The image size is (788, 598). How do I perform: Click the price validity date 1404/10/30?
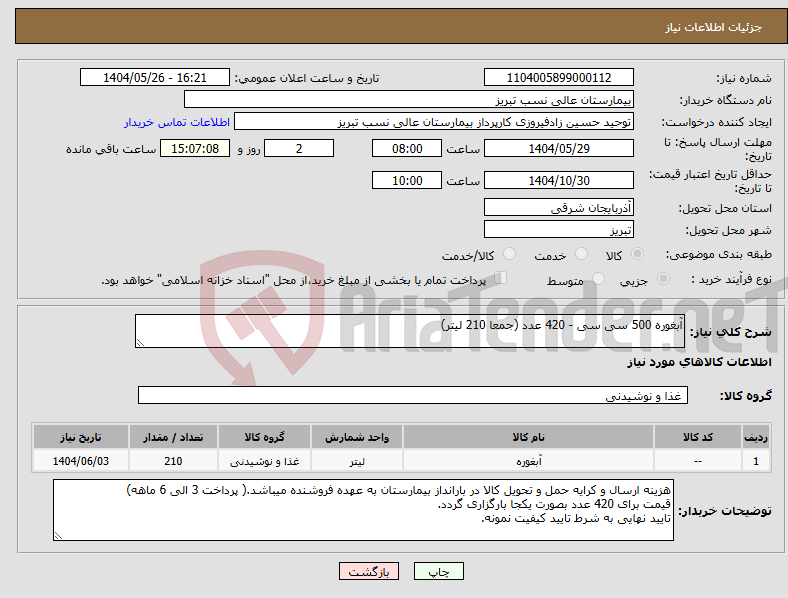click(x=558, y=180)
